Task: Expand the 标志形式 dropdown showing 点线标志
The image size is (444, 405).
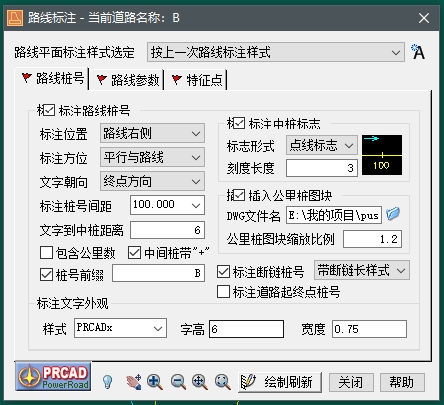Action: coord(322,145)
